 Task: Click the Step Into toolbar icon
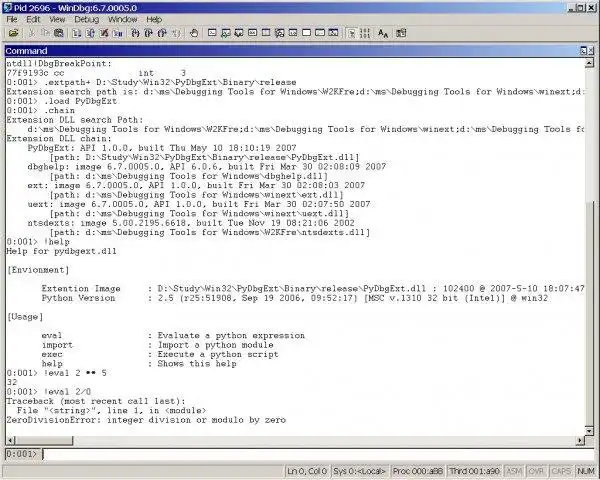tap(135, 33)
